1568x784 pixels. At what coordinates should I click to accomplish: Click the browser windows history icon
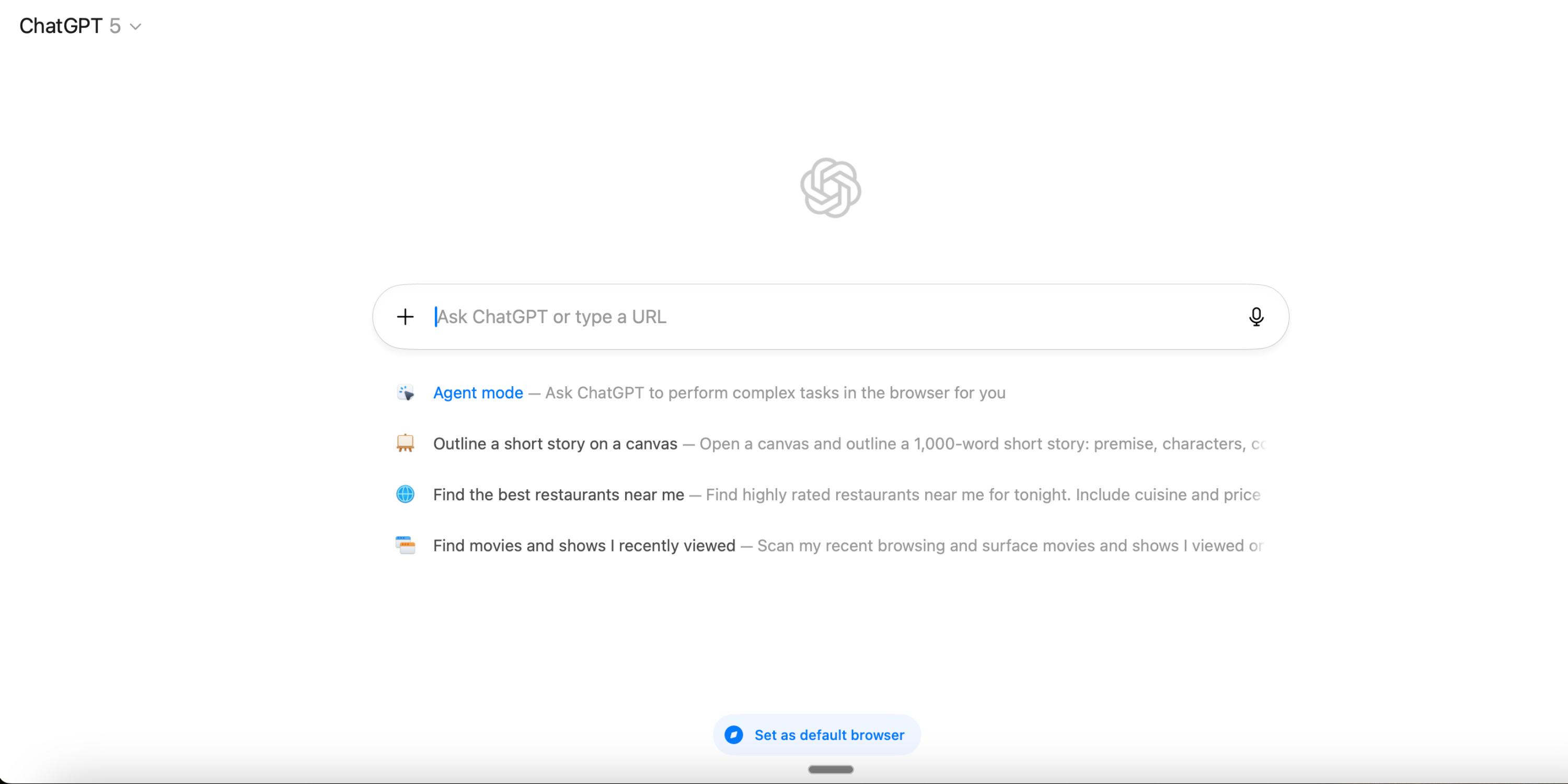(x=406, y=545)
